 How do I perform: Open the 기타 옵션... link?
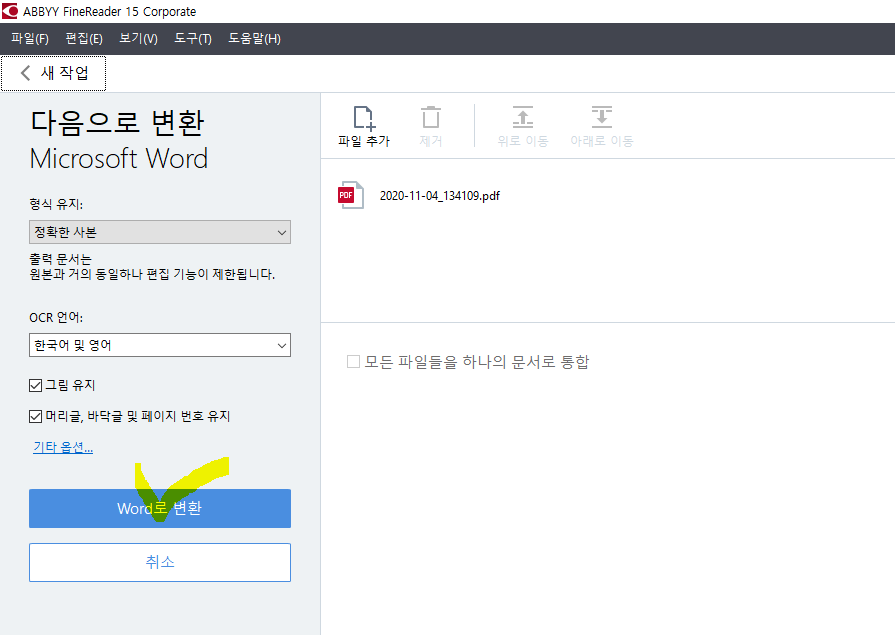click(x=63, y=447)
